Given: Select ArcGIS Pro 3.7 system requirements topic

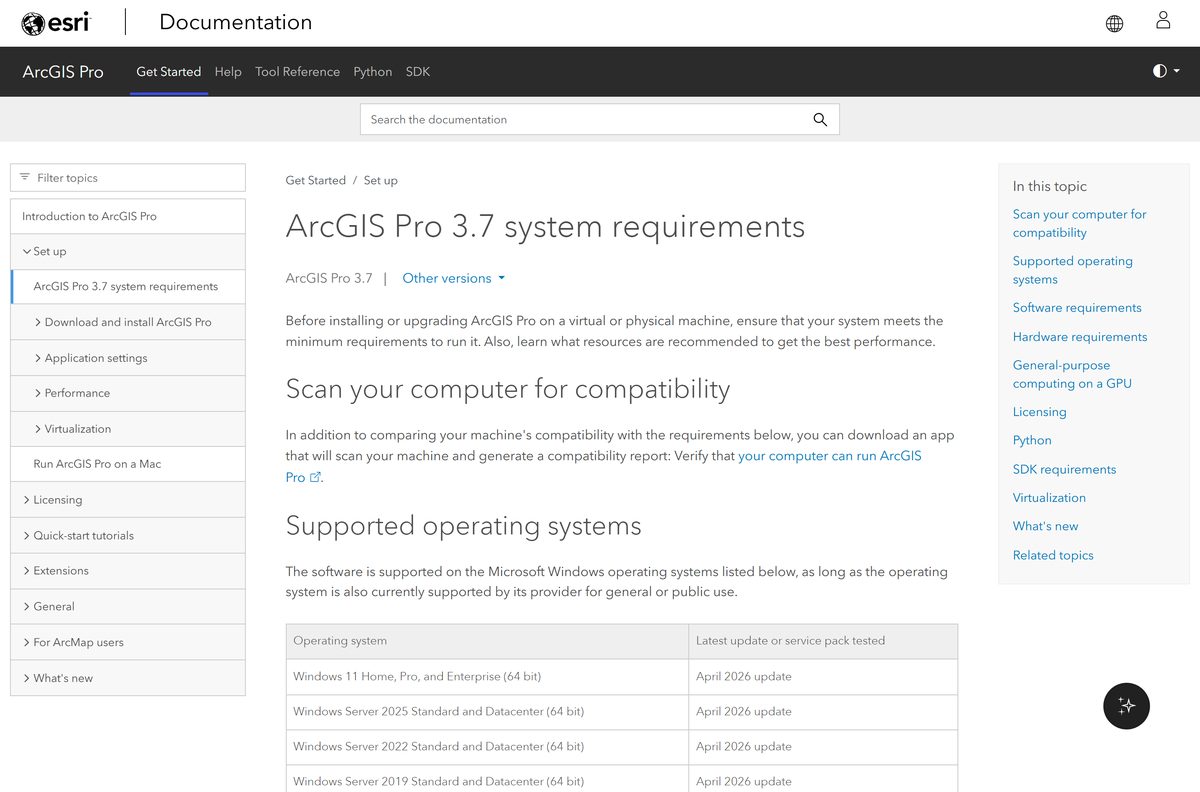Looking at the screenshot, I should [128, 286].
